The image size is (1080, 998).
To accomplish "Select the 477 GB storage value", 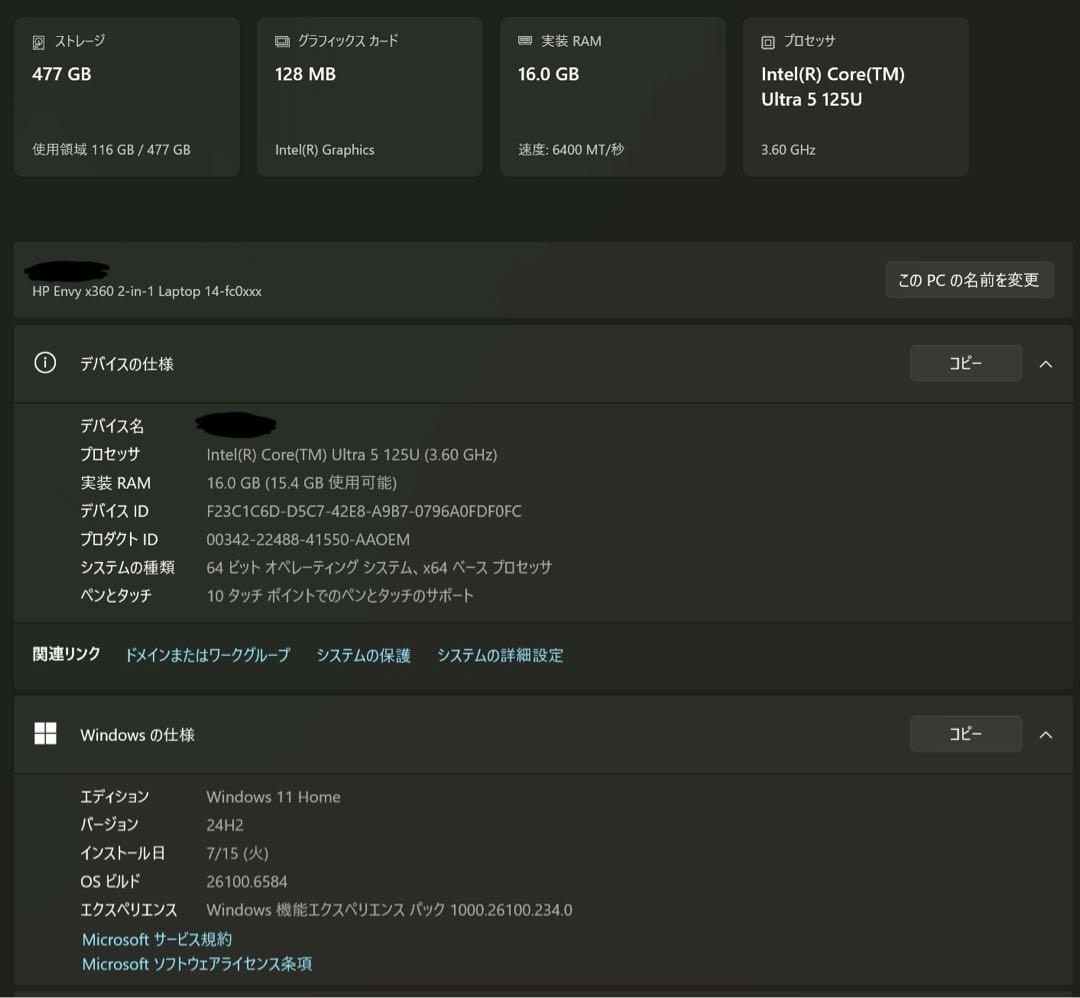I will pos(62,74).
